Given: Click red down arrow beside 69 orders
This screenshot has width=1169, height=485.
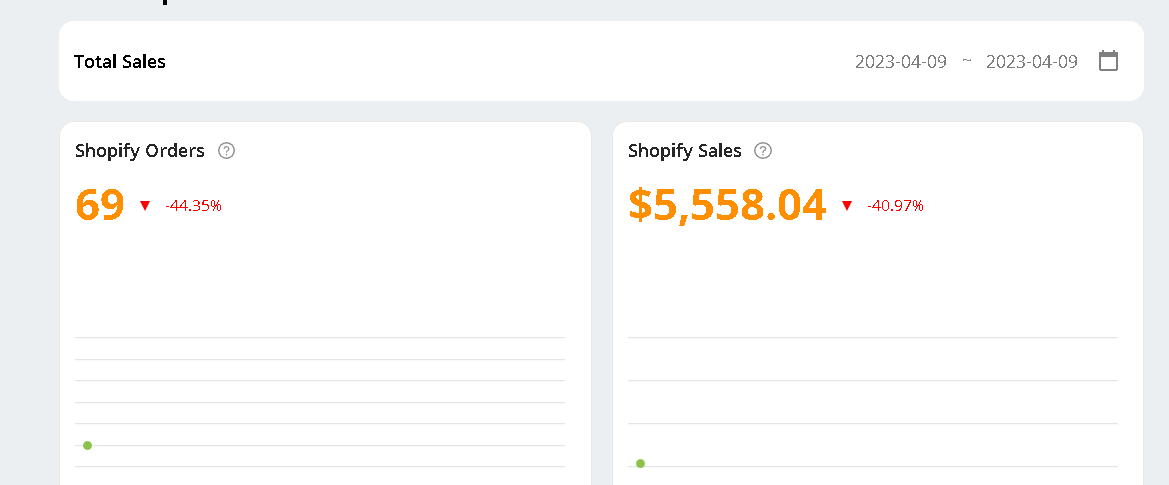Looking at the screenshot, I should [145, 206].
